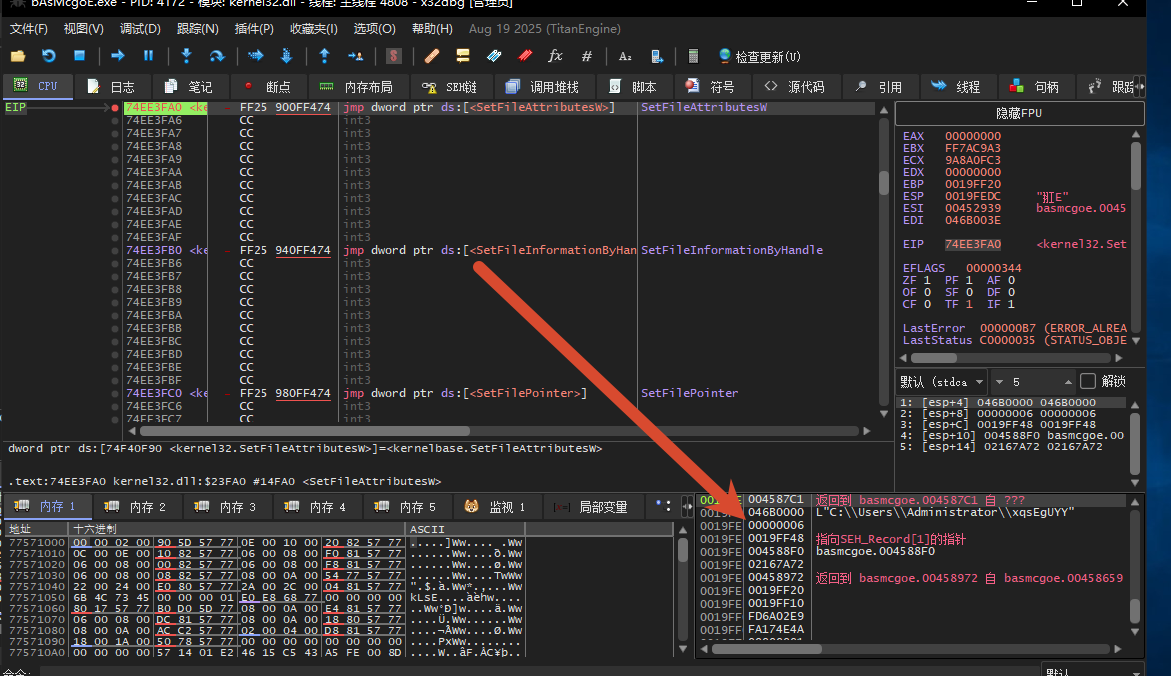Restart the debugged program
This screenshot has width=1171, height=676.
tap(49, 56)
